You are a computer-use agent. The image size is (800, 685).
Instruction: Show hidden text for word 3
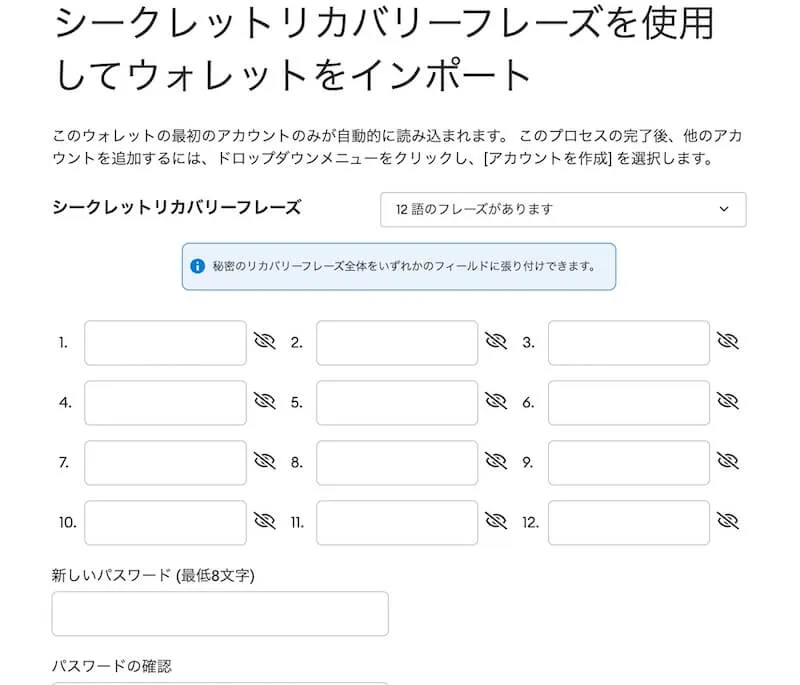pos(729,342)
